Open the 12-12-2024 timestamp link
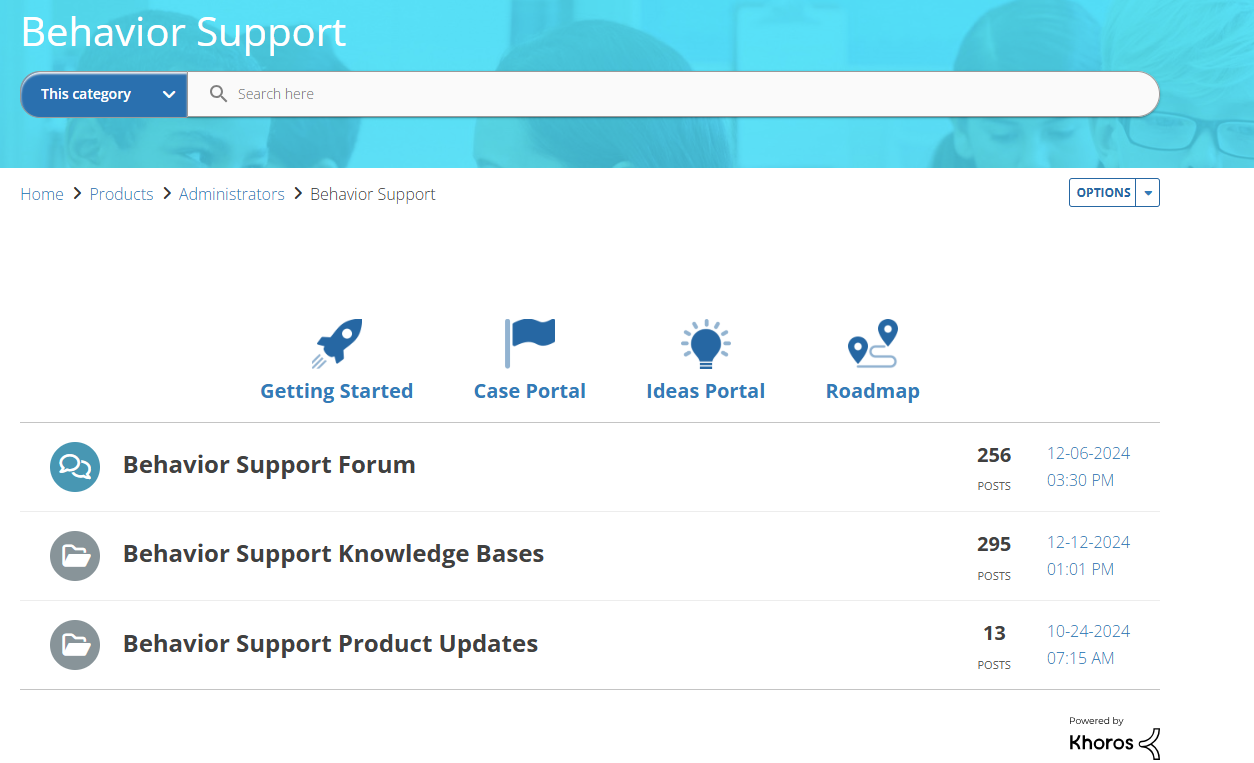 click(x=1088, y=541)
